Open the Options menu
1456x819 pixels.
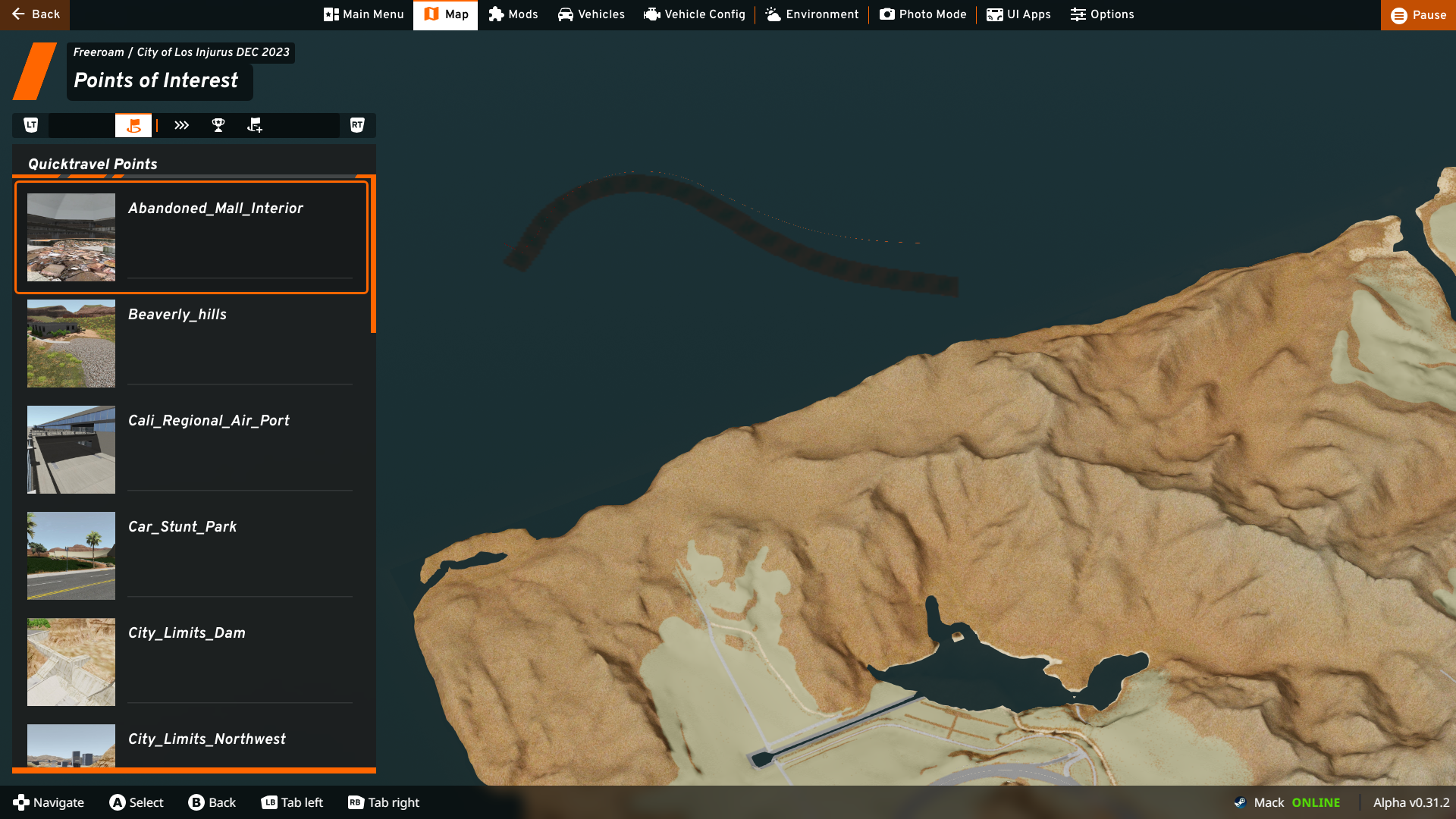1102,14
